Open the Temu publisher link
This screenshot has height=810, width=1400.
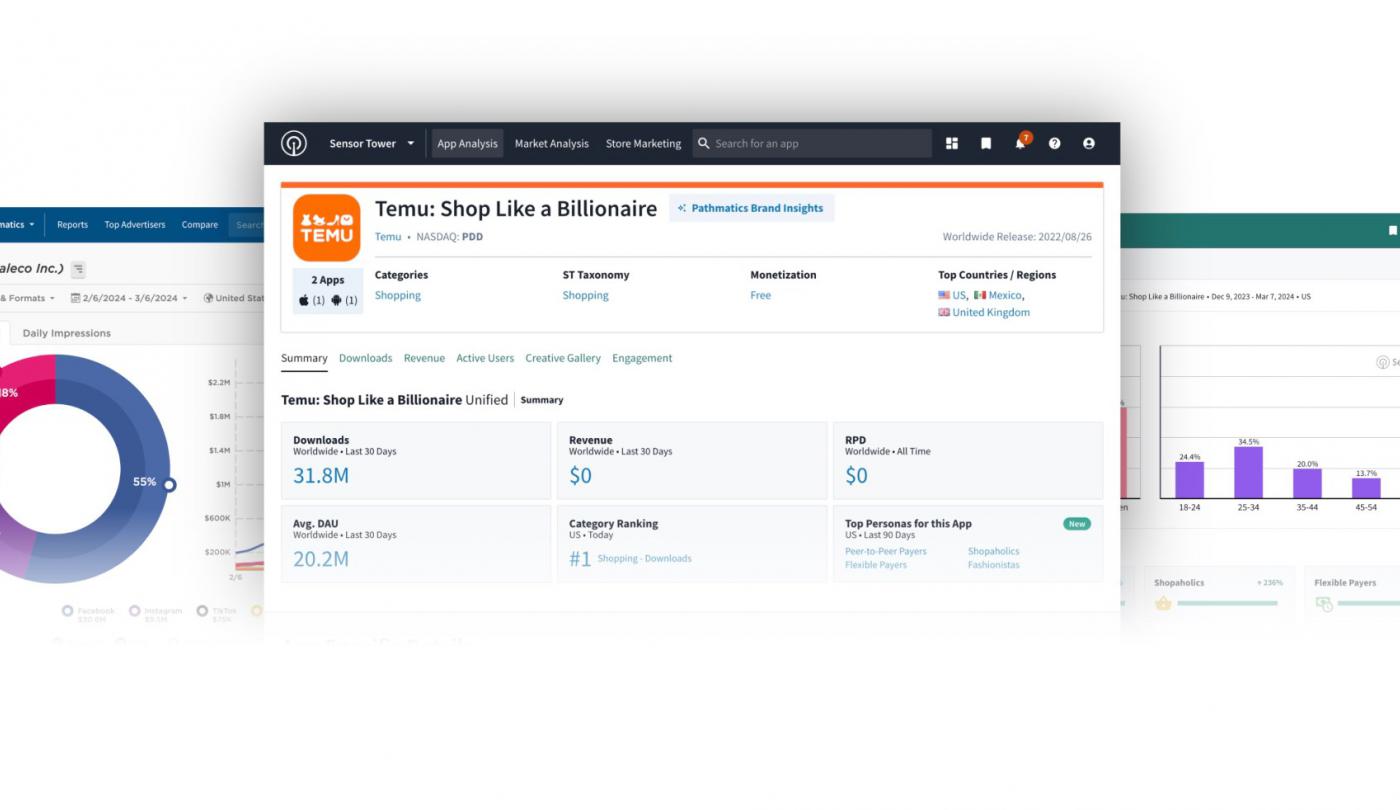[388, 237]
